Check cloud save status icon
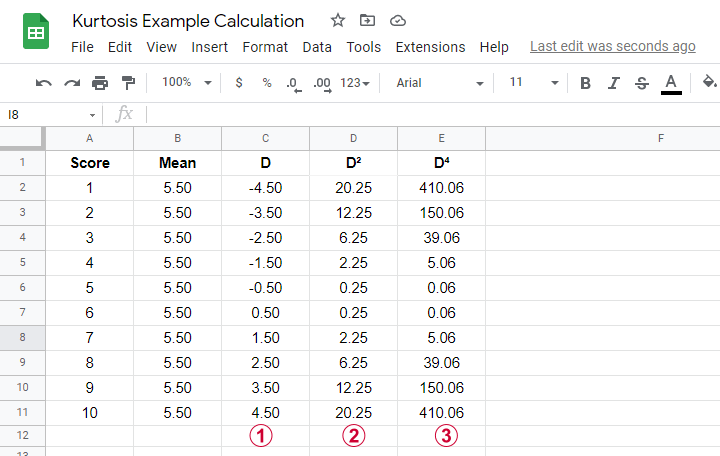 pyautogui.click(x=398, y=21)
